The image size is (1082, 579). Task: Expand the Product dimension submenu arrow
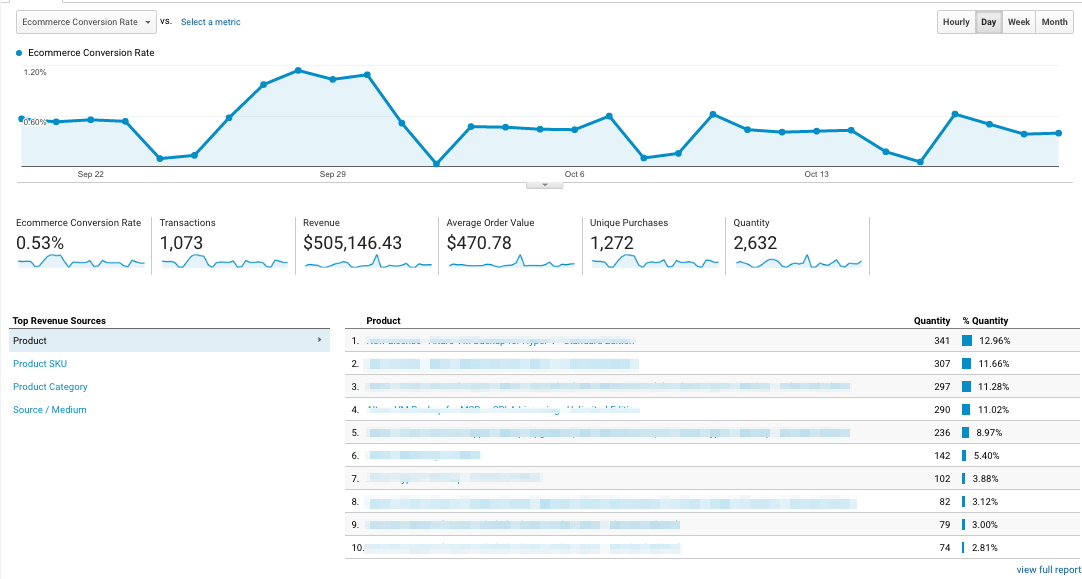pos(322,340)
